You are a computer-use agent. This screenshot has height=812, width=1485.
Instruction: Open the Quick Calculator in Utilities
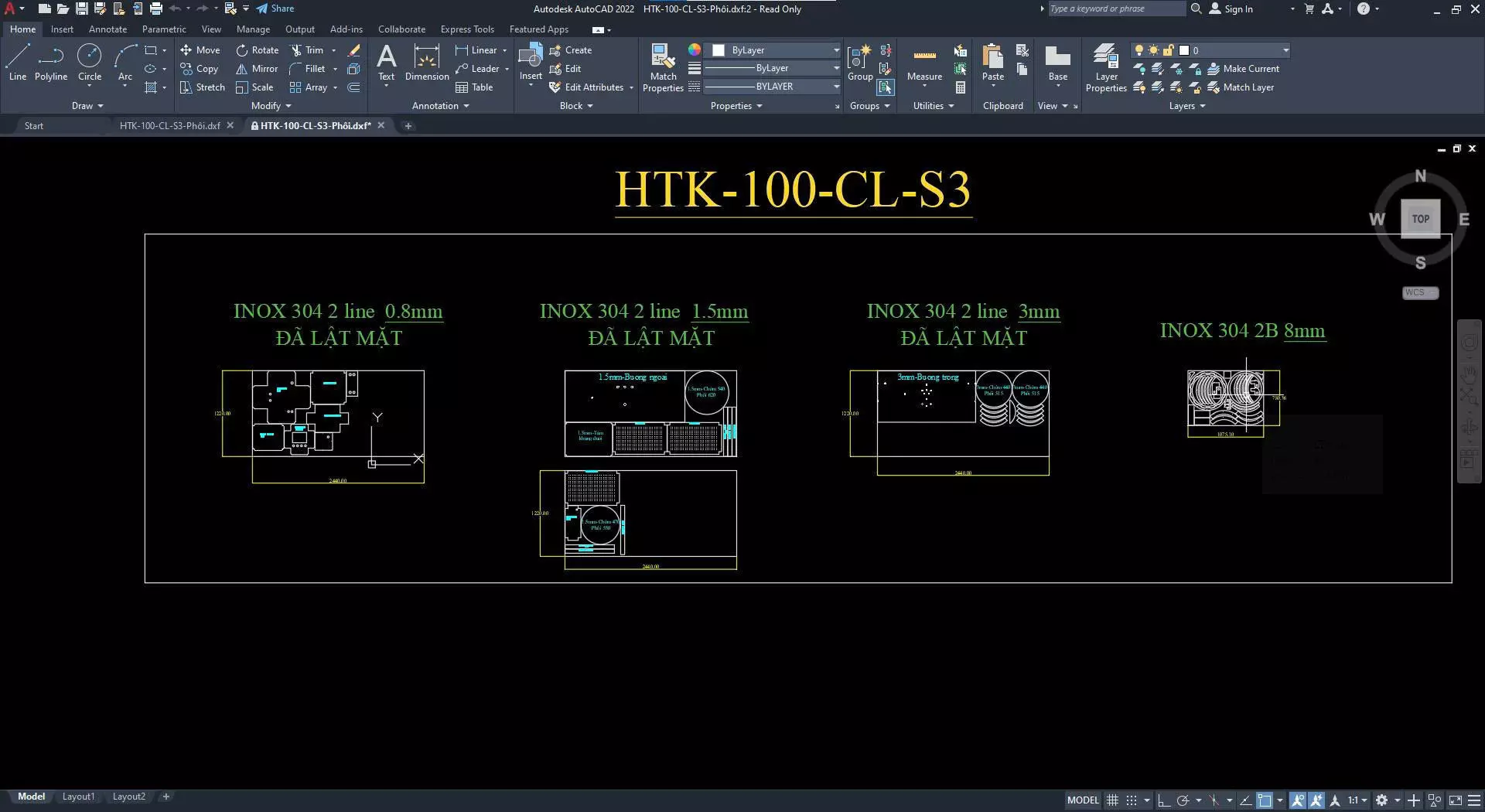pos(961,87)
